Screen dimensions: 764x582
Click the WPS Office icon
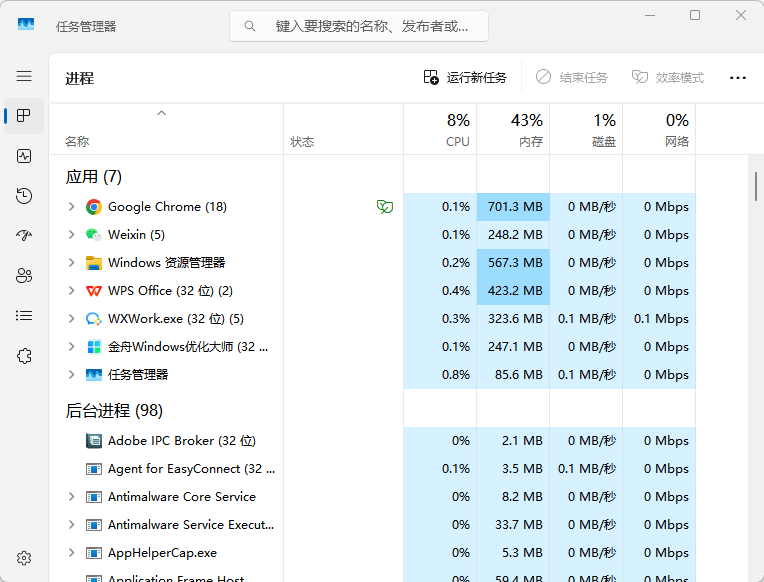pyautogui.click(x=94, y=291)
